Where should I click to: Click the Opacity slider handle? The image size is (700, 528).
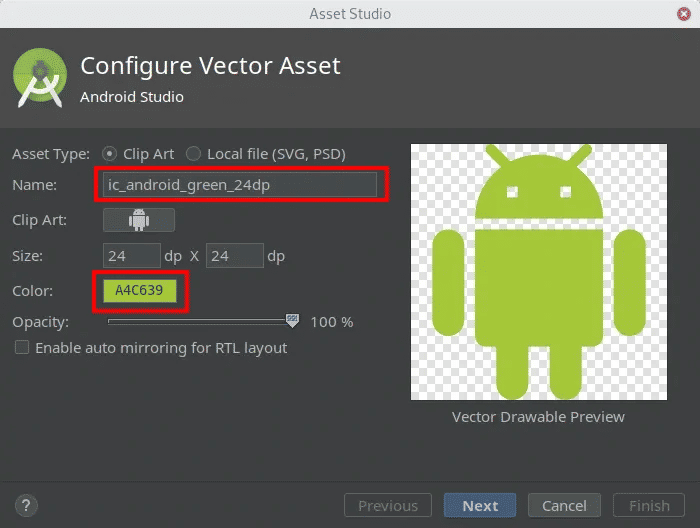tap(292, 320)
